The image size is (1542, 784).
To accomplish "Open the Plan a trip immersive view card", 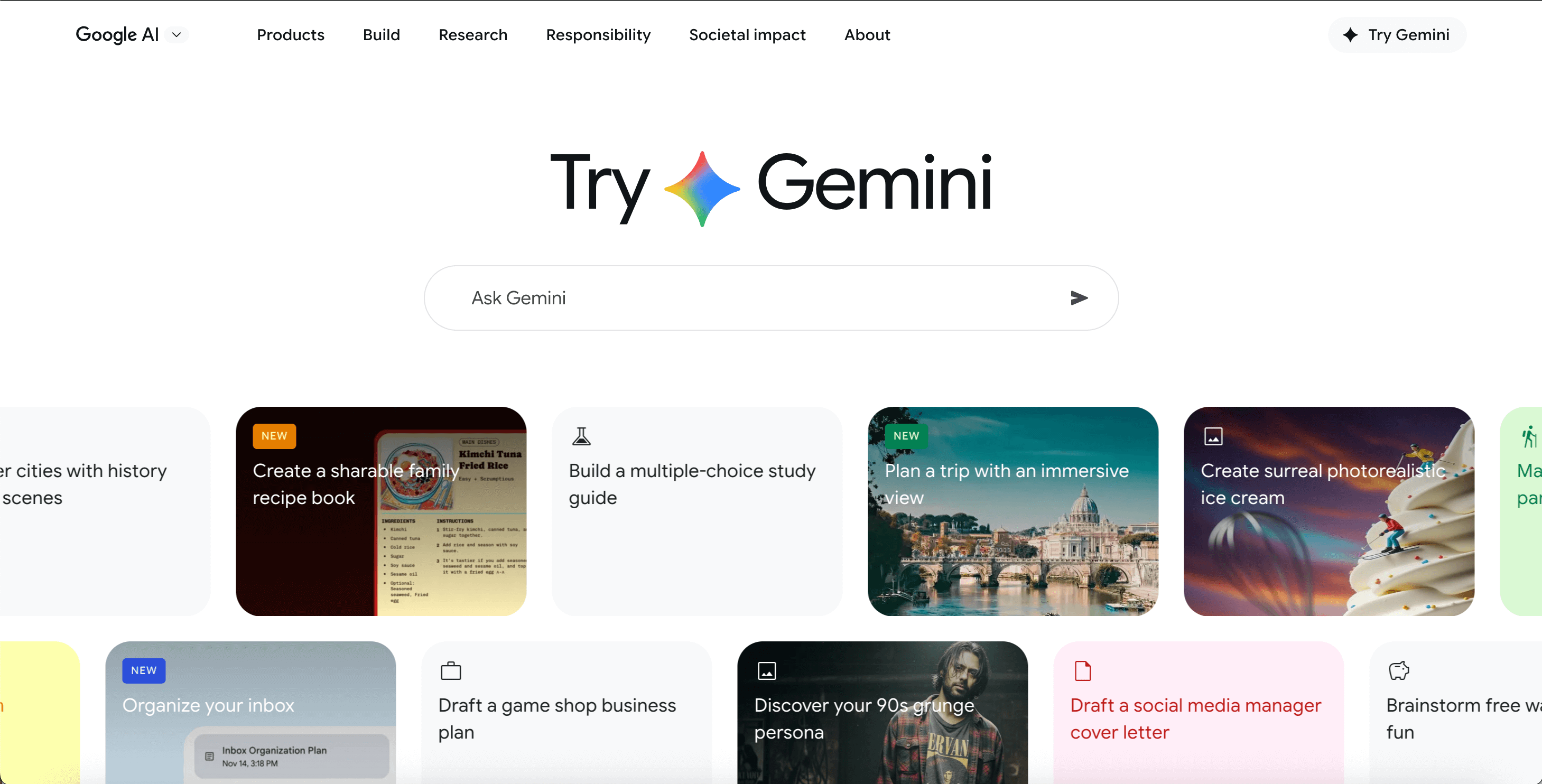I will point(1013,511).
